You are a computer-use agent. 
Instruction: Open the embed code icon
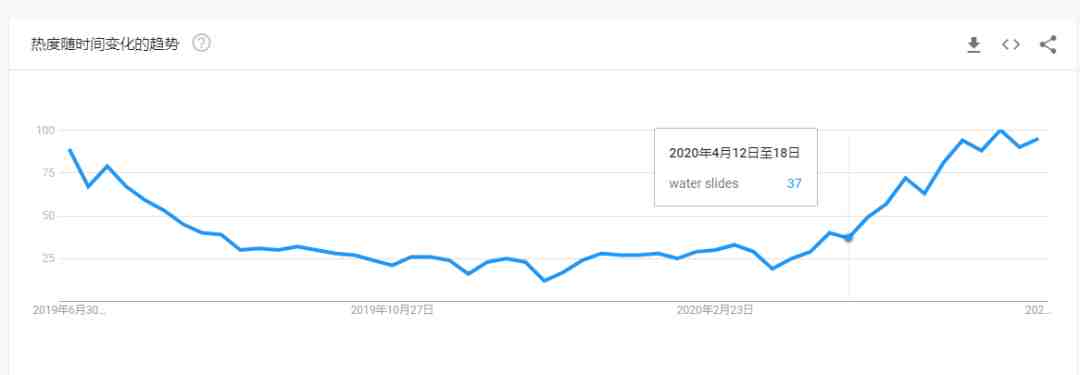(1010, 45)
